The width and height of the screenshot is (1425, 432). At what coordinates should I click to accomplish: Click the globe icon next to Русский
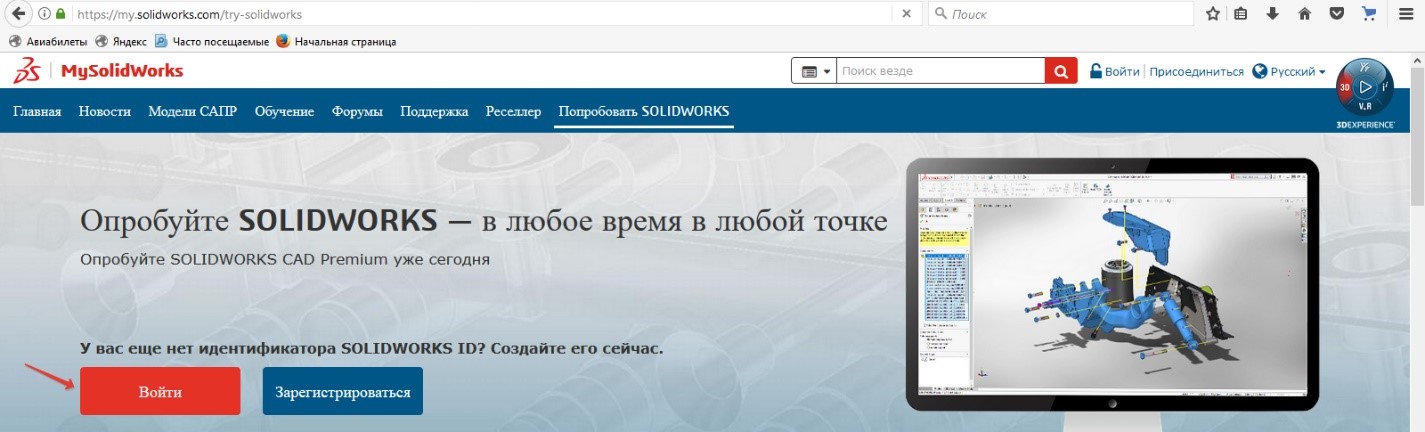coord(1260,72)
